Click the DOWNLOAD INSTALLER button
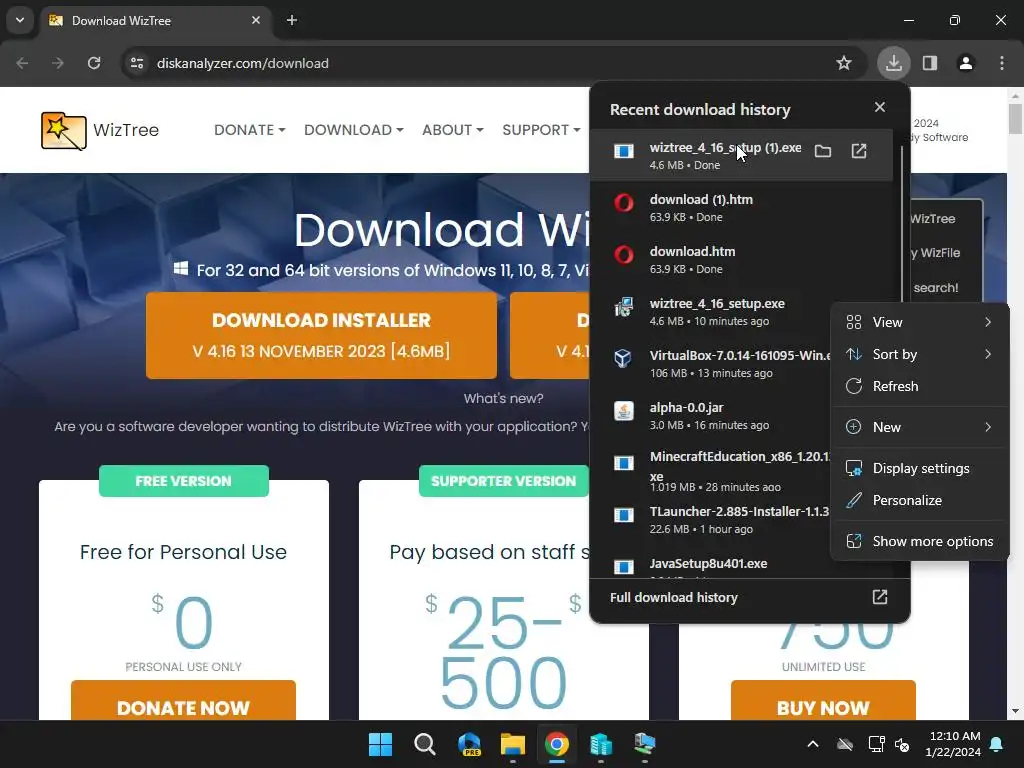 click(321, 336)
